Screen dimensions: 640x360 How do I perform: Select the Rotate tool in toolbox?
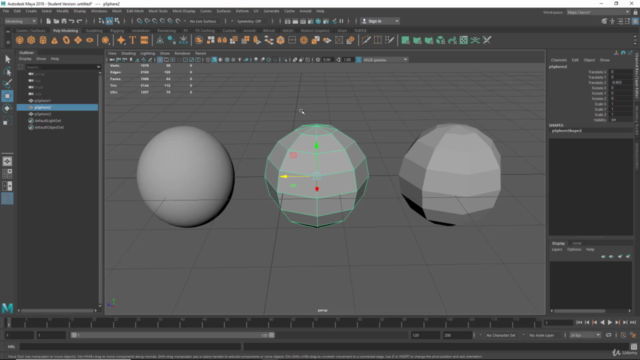tap(7, 108)
